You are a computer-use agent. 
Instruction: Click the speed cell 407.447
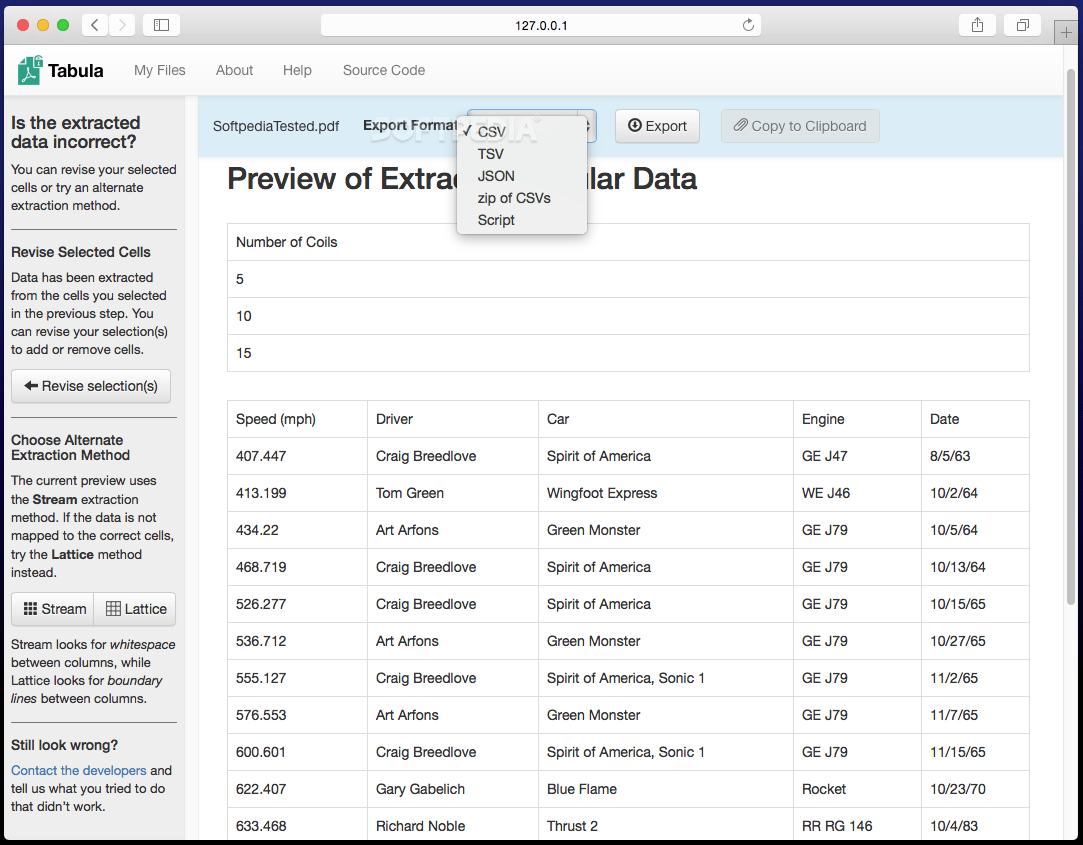click(x=298, y=457)
